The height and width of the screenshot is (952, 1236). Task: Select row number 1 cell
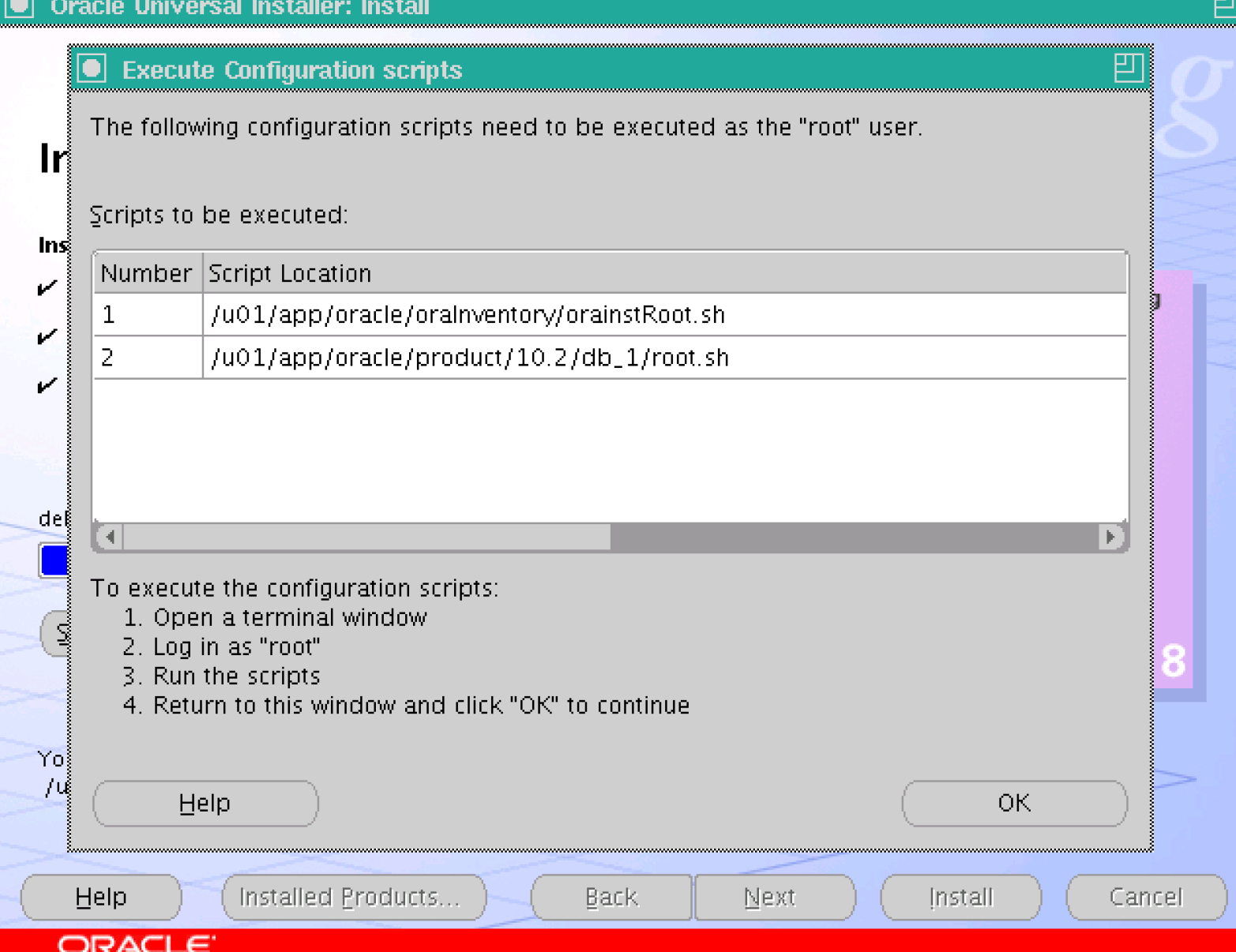148,315
